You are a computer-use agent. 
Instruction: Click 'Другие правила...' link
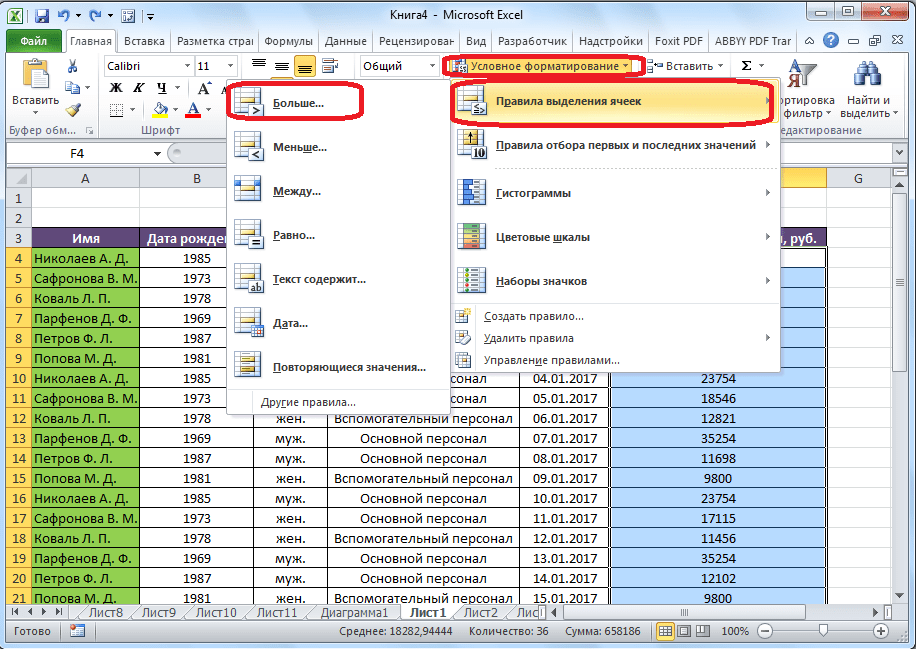pyautogui.click(x=308, y=401)
